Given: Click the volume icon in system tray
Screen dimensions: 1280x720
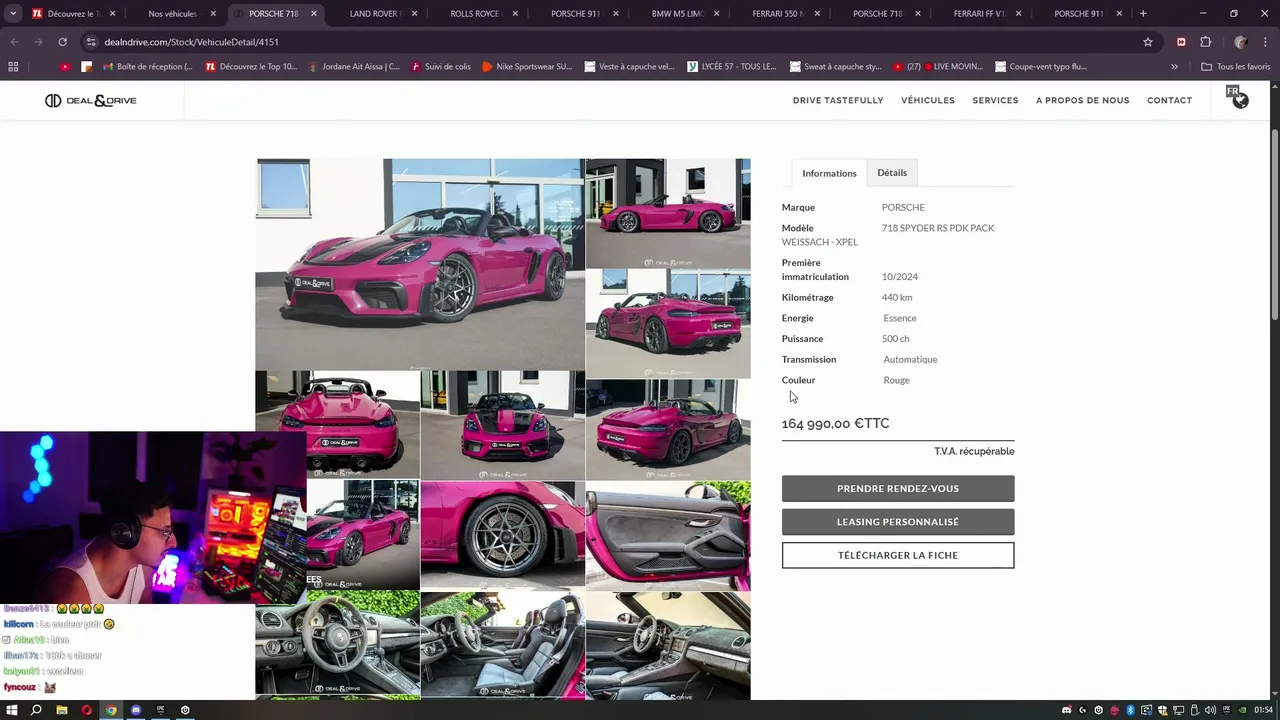Looking at the screenshot, I should [1211, 710].
